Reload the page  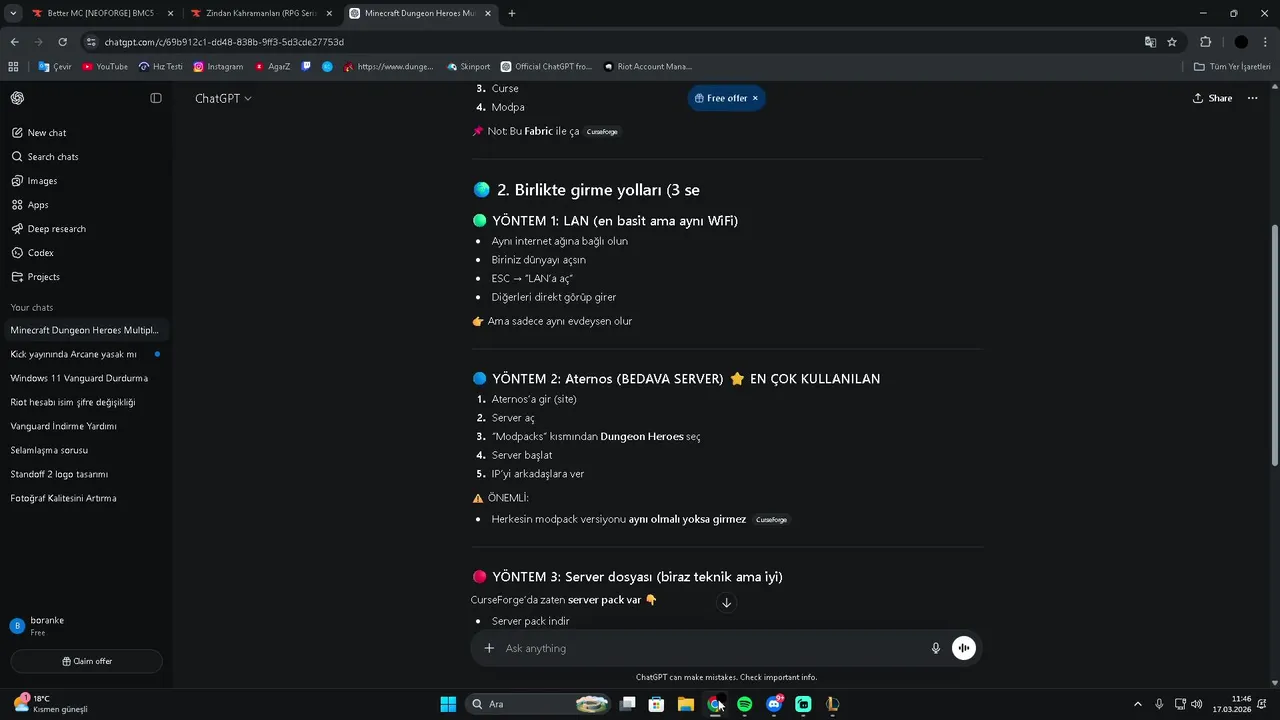click(62, 42)
